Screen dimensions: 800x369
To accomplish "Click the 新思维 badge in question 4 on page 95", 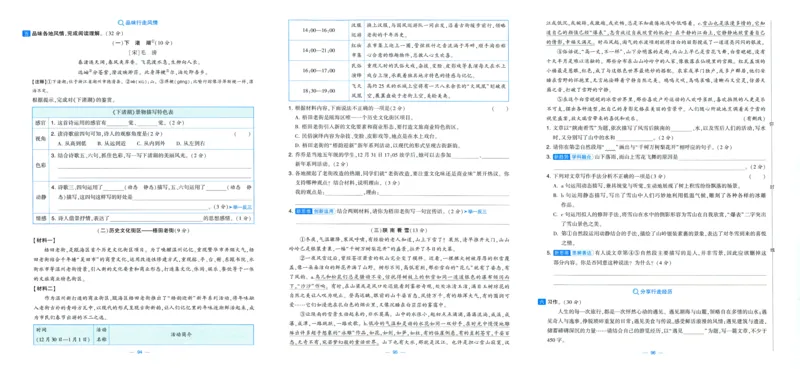I will coord(303,210).
